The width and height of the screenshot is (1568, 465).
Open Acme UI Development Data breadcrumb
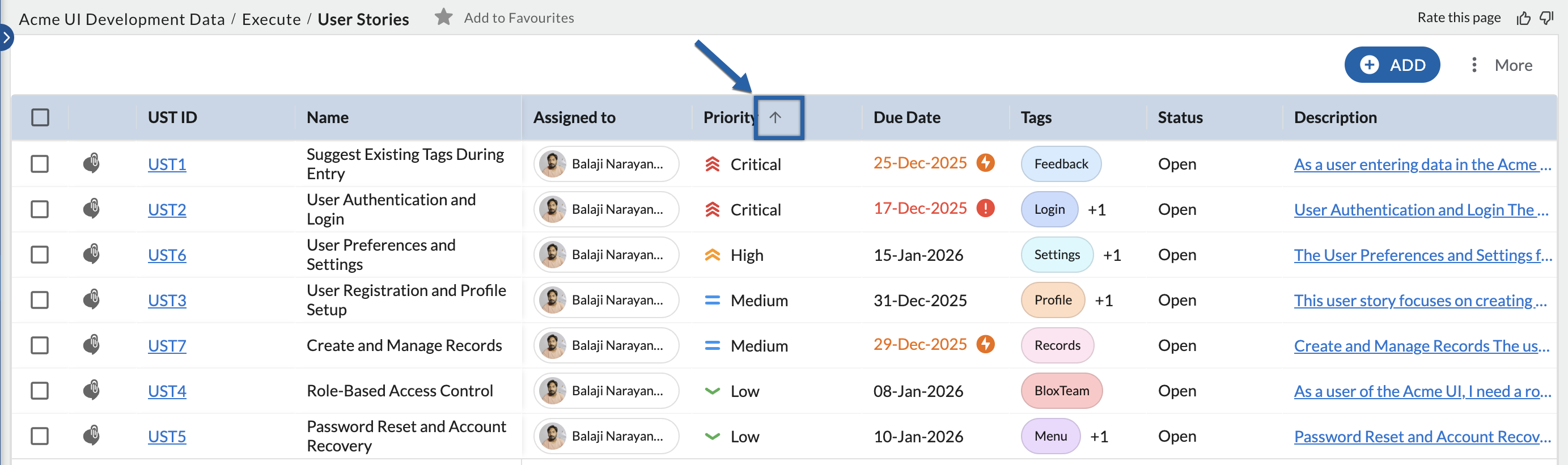pos(122,19)
